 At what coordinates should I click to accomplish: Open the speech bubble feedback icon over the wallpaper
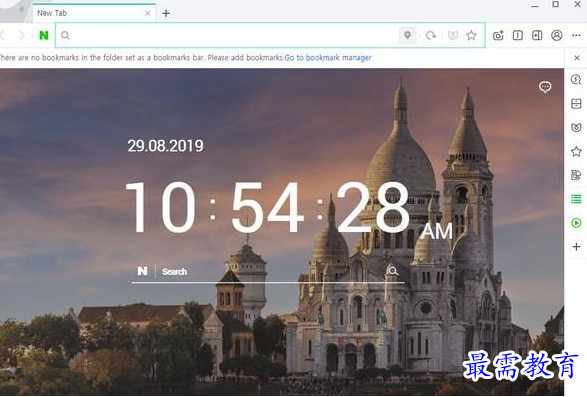point(545,87)
